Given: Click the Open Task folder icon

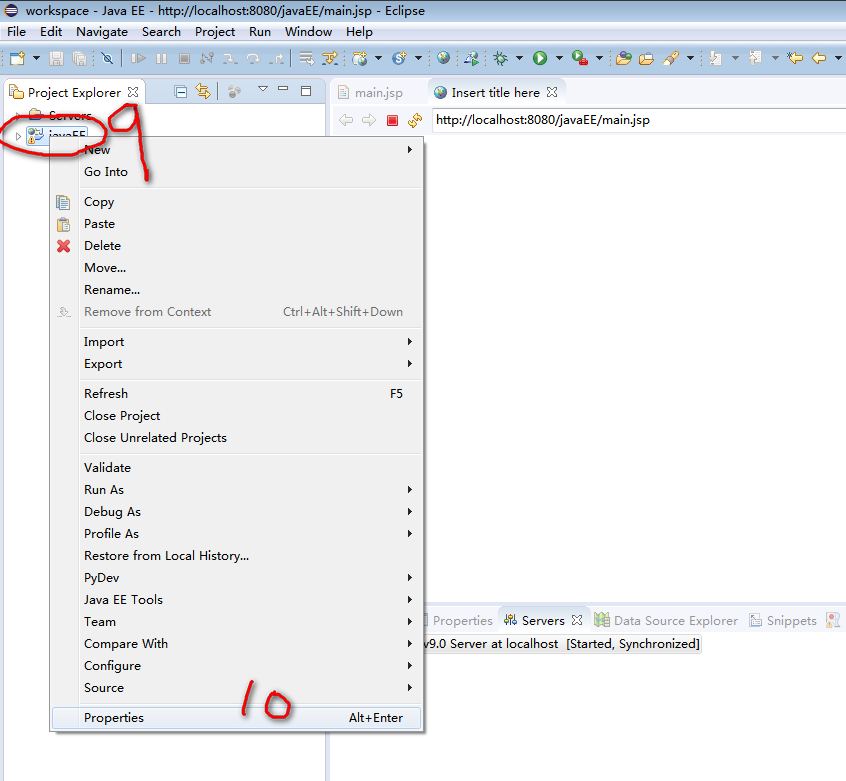Looking at the screenshot, I should (646, 58).
